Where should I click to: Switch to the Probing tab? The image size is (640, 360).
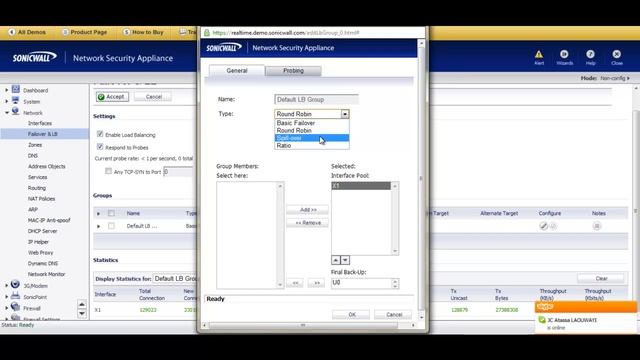293,71
